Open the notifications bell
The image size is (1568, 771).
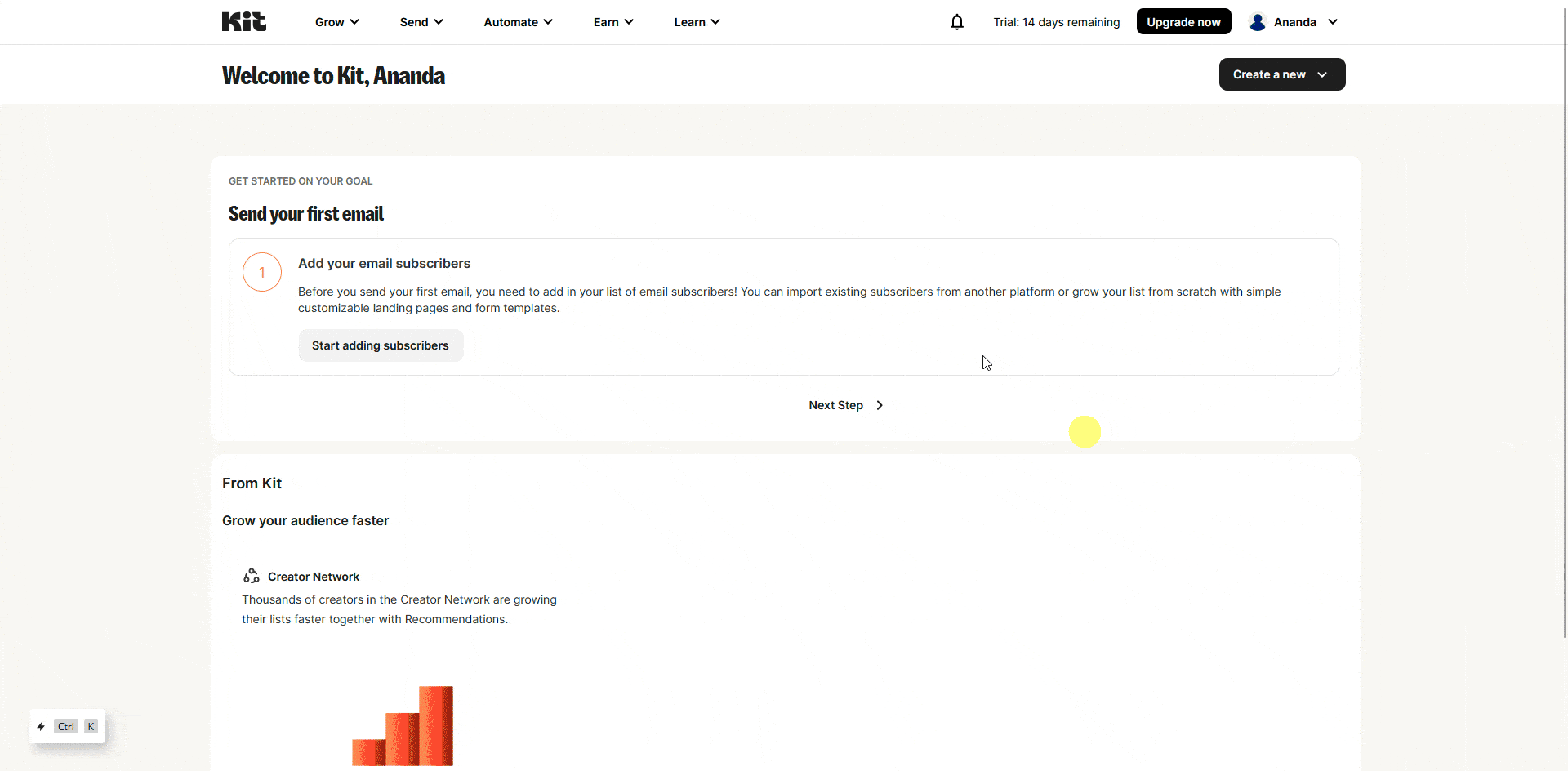pyautogui.click(x=956, y=22)
